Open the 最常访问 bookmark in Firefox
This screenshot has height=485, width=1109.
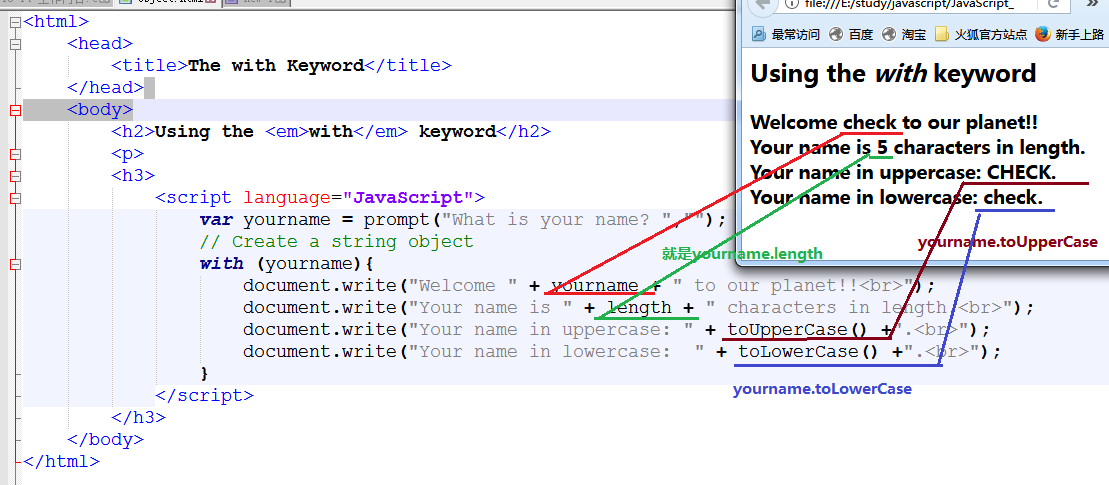tap(785, 34)
